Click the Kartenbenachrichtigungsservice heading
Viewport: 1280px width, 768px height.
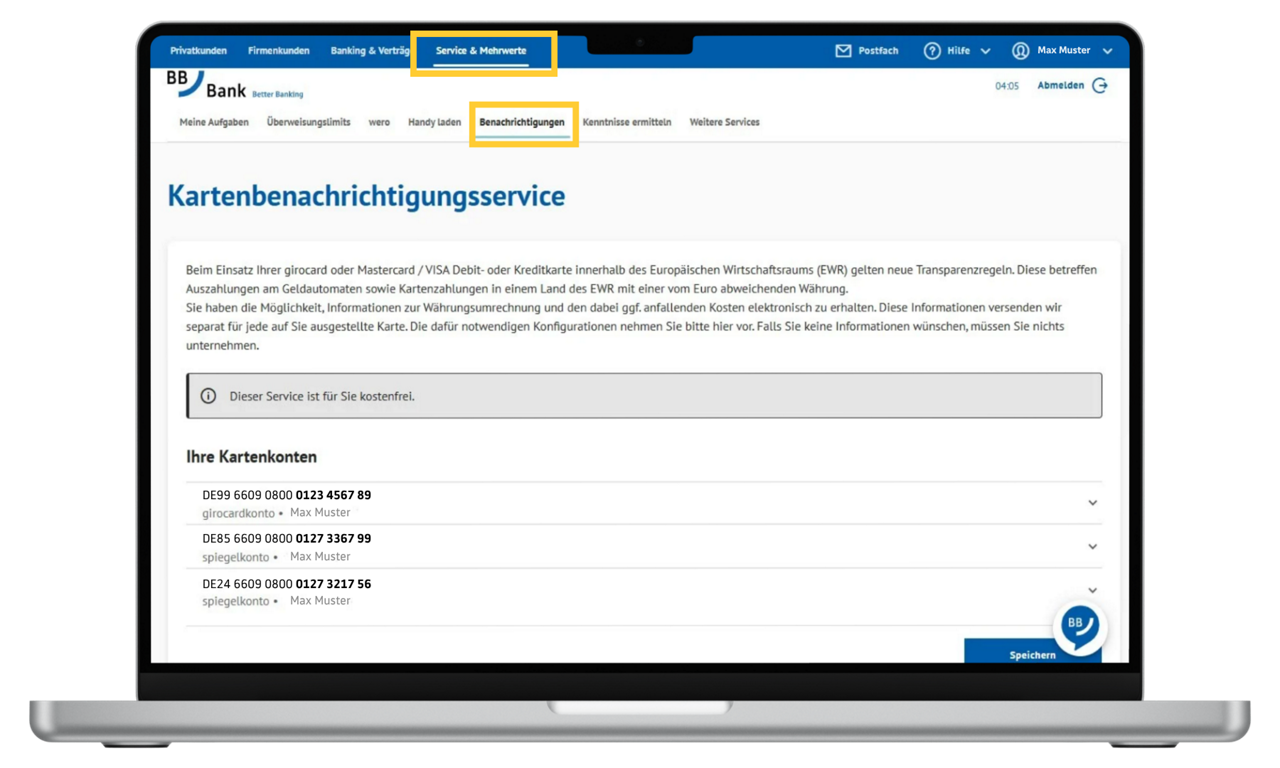366,196
